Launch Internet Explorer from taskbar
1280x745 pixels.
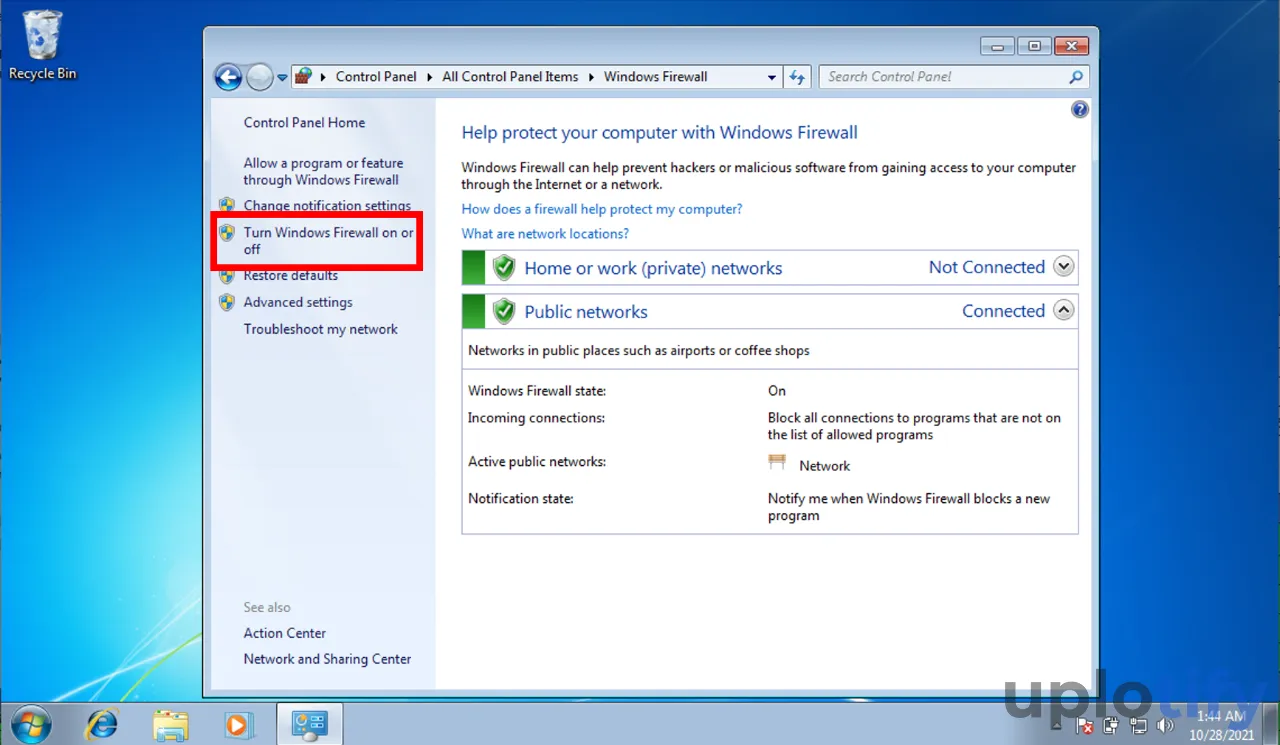click(101, 724)
